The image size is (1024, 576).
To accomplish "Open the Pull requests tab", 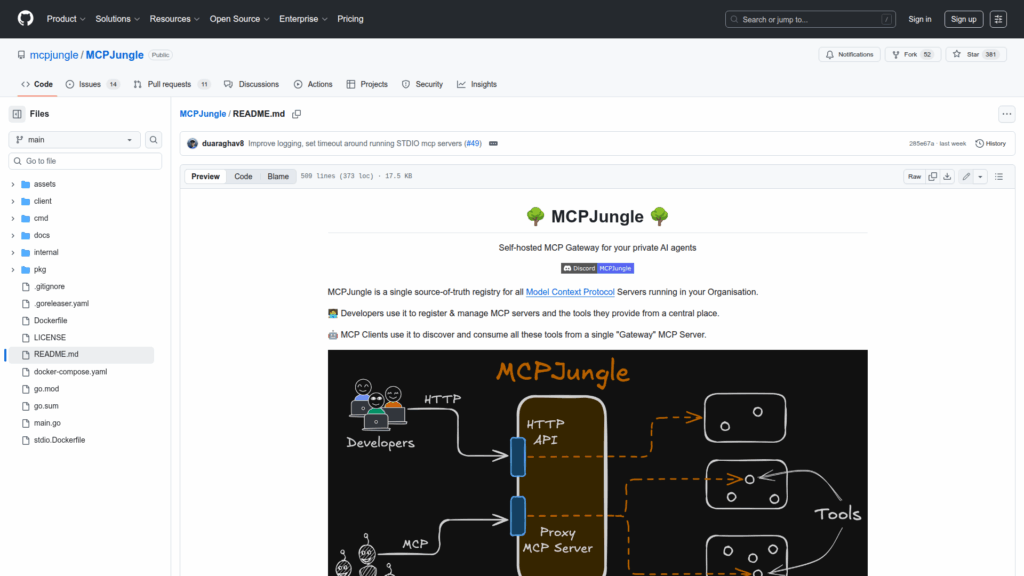I will pyautogui.click(x=171, y=84).
